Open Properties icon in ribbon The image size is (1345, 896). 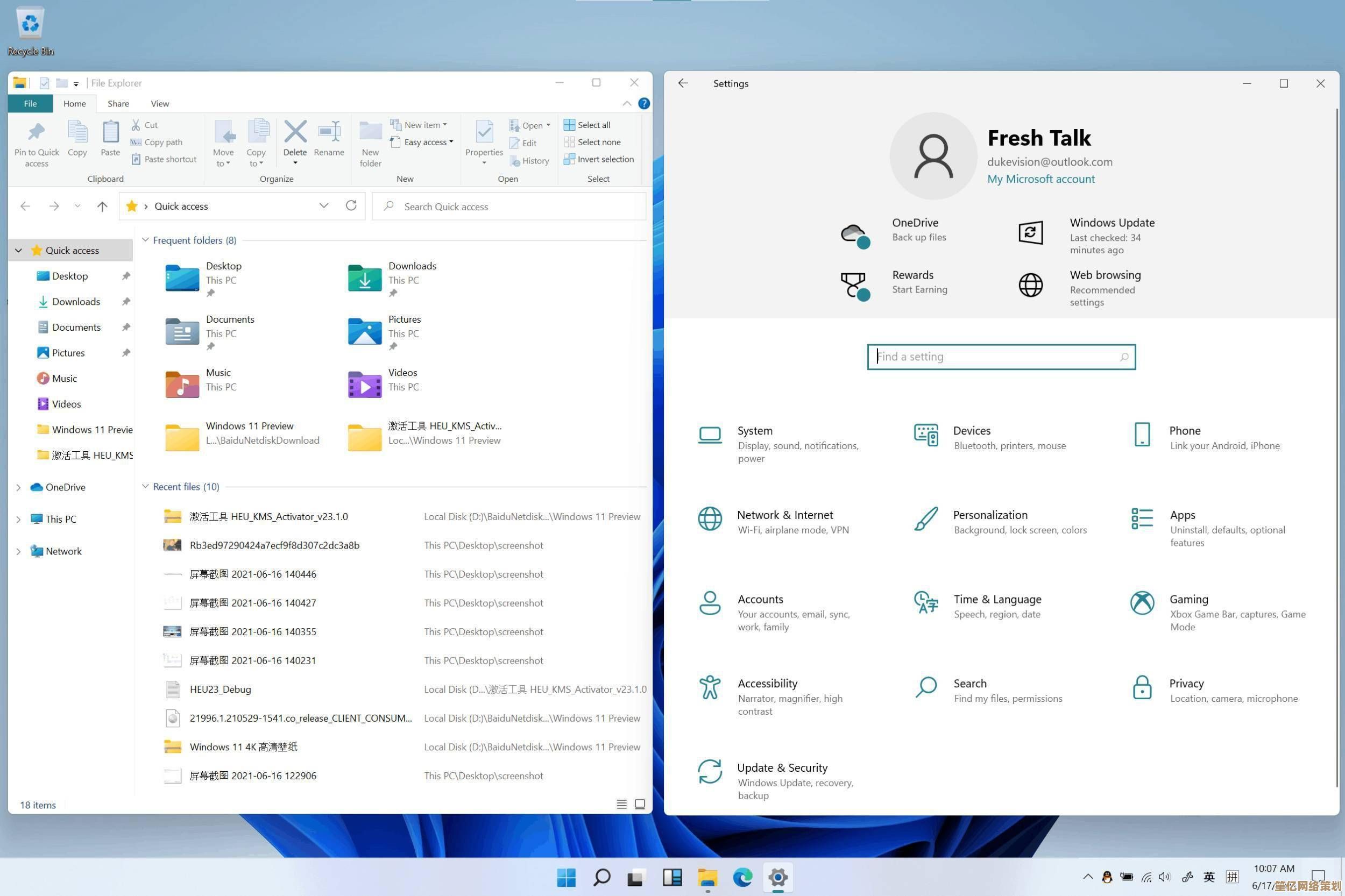(484, 132)
